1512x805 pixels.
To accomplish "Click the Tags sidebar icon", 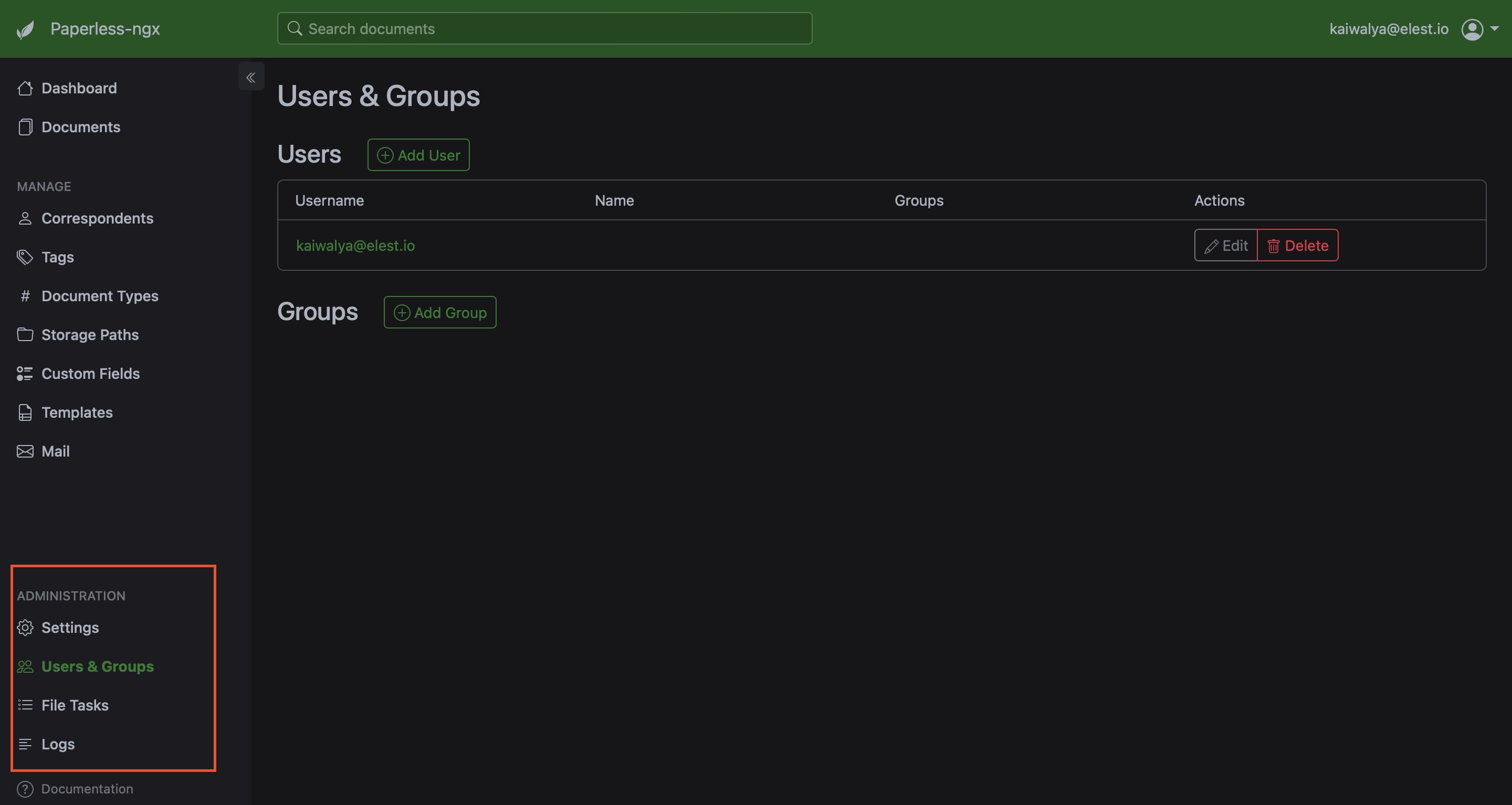I will [24, 257].
